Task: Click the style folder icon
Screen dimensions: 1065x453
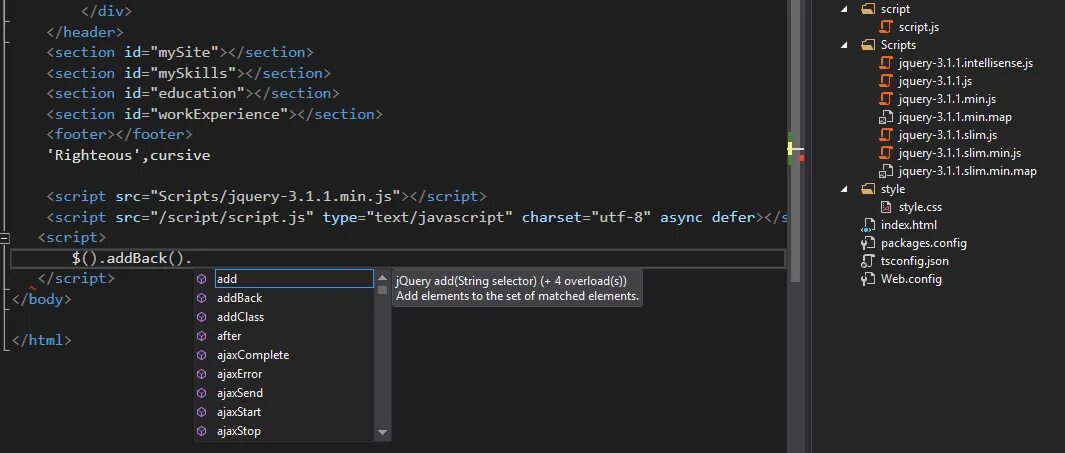Action: (x=867, y=189)
